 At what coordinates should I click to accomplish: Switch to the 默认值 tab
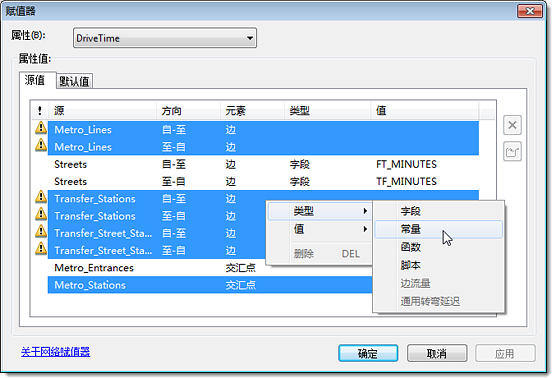click(74, 81)
